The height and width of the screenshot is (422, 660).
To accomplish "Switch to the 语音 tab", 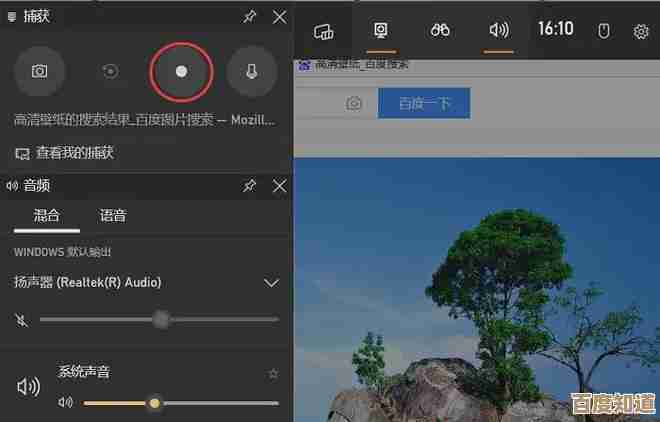I will tap(113, 215).
